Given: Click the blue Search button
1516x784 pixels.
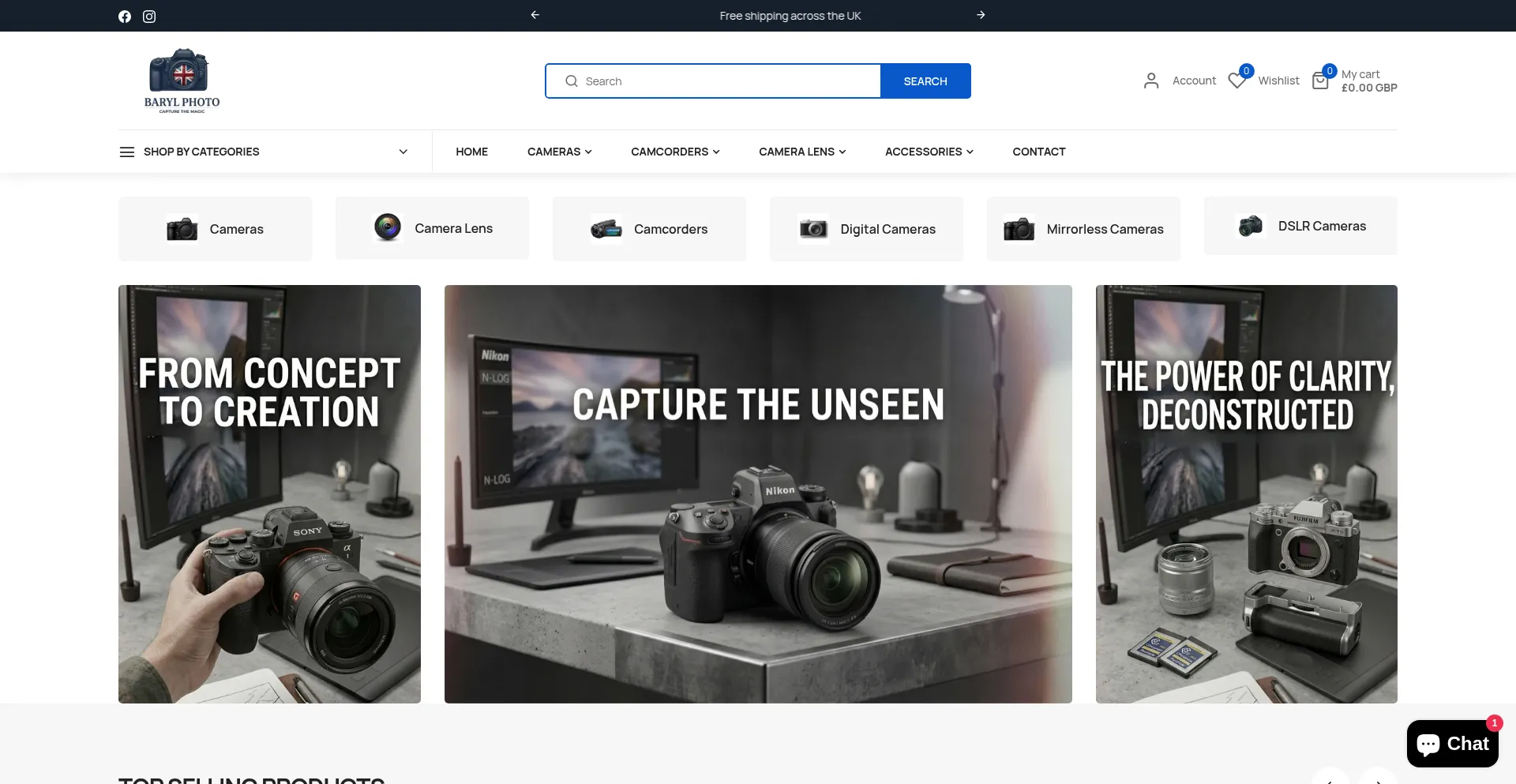Looking at the screenshot, I should [x=925, y=81].
